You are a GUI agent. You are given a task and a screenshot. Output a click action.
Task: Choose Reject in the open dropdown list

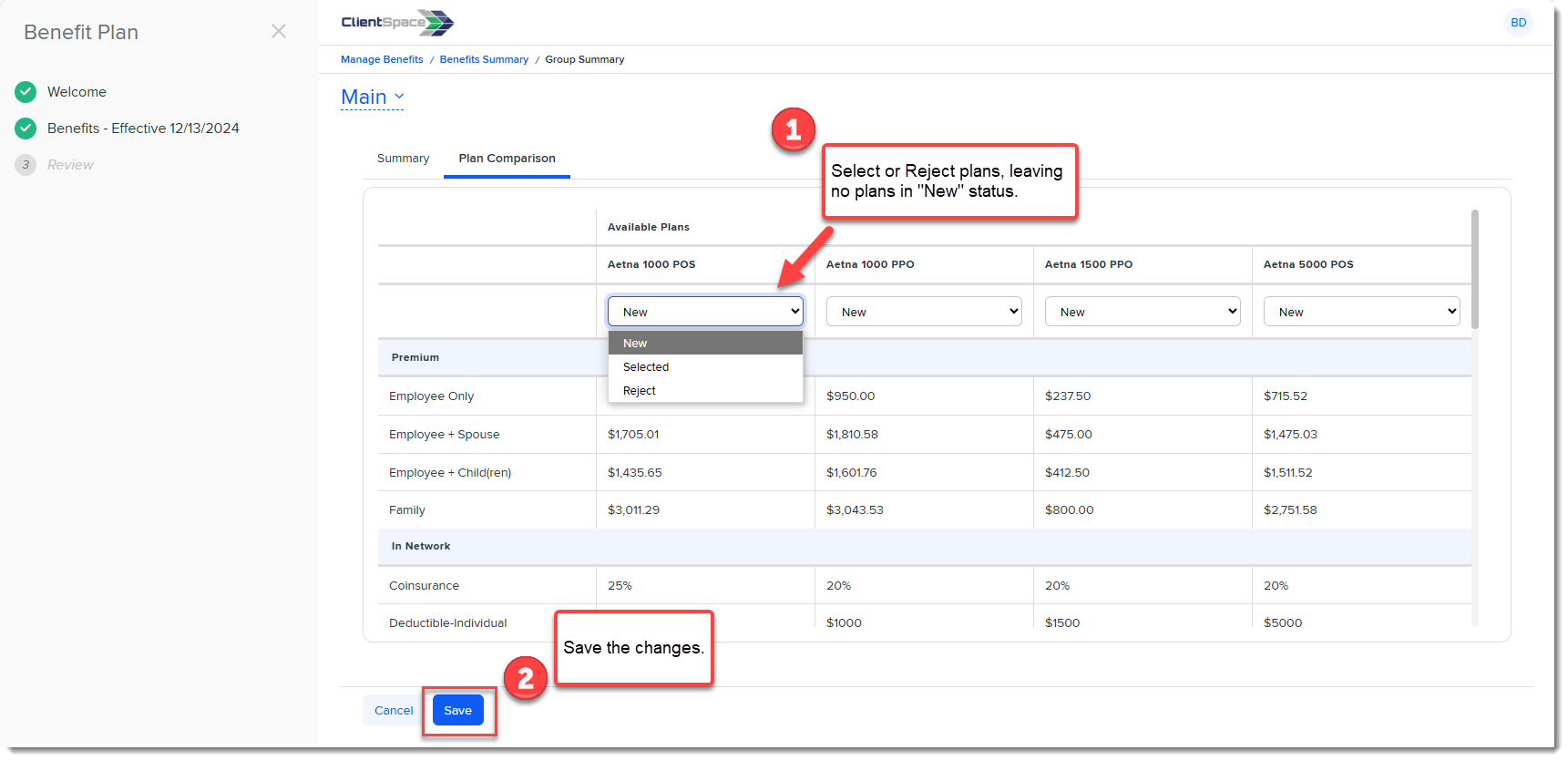(705, 390)
